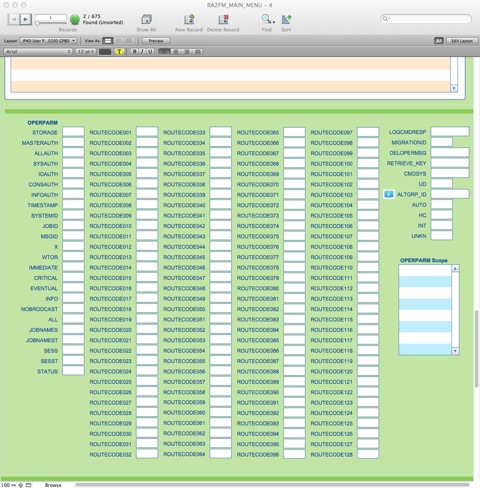Select justified text alignment icon
480x488 pixels.
point(198,51)
